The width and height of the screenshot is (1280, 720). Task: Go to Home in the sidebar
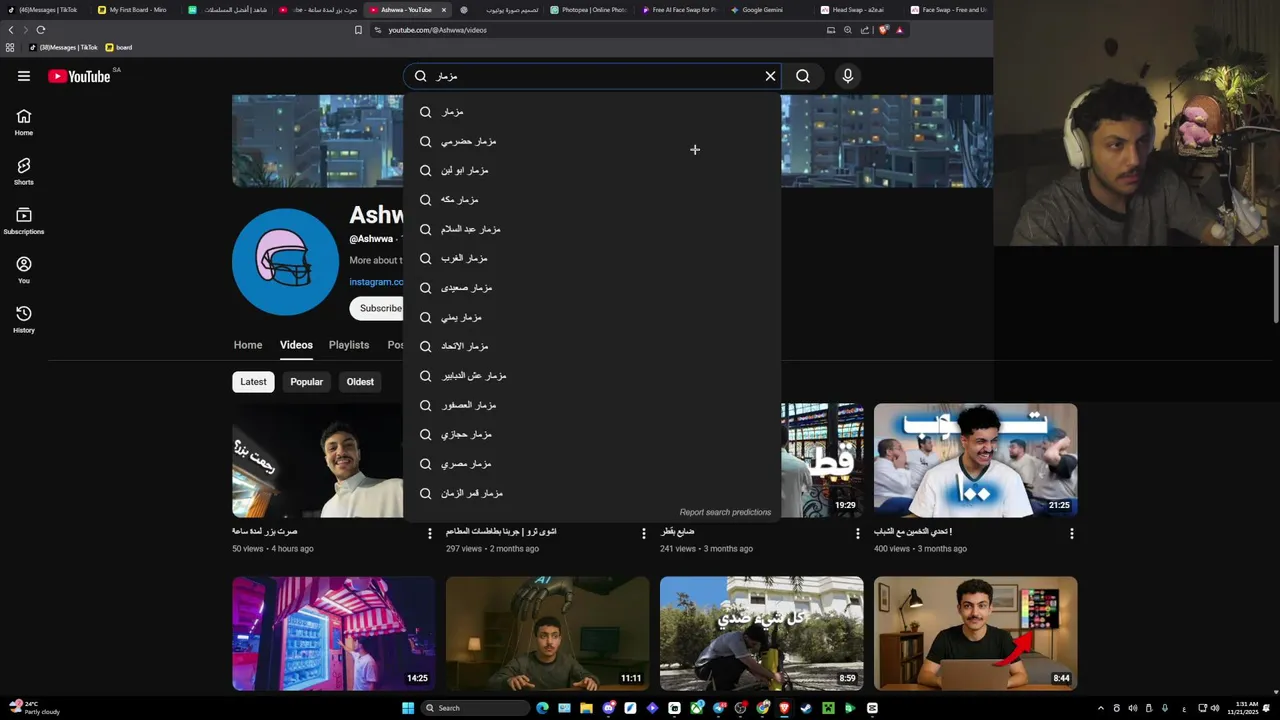24,122
